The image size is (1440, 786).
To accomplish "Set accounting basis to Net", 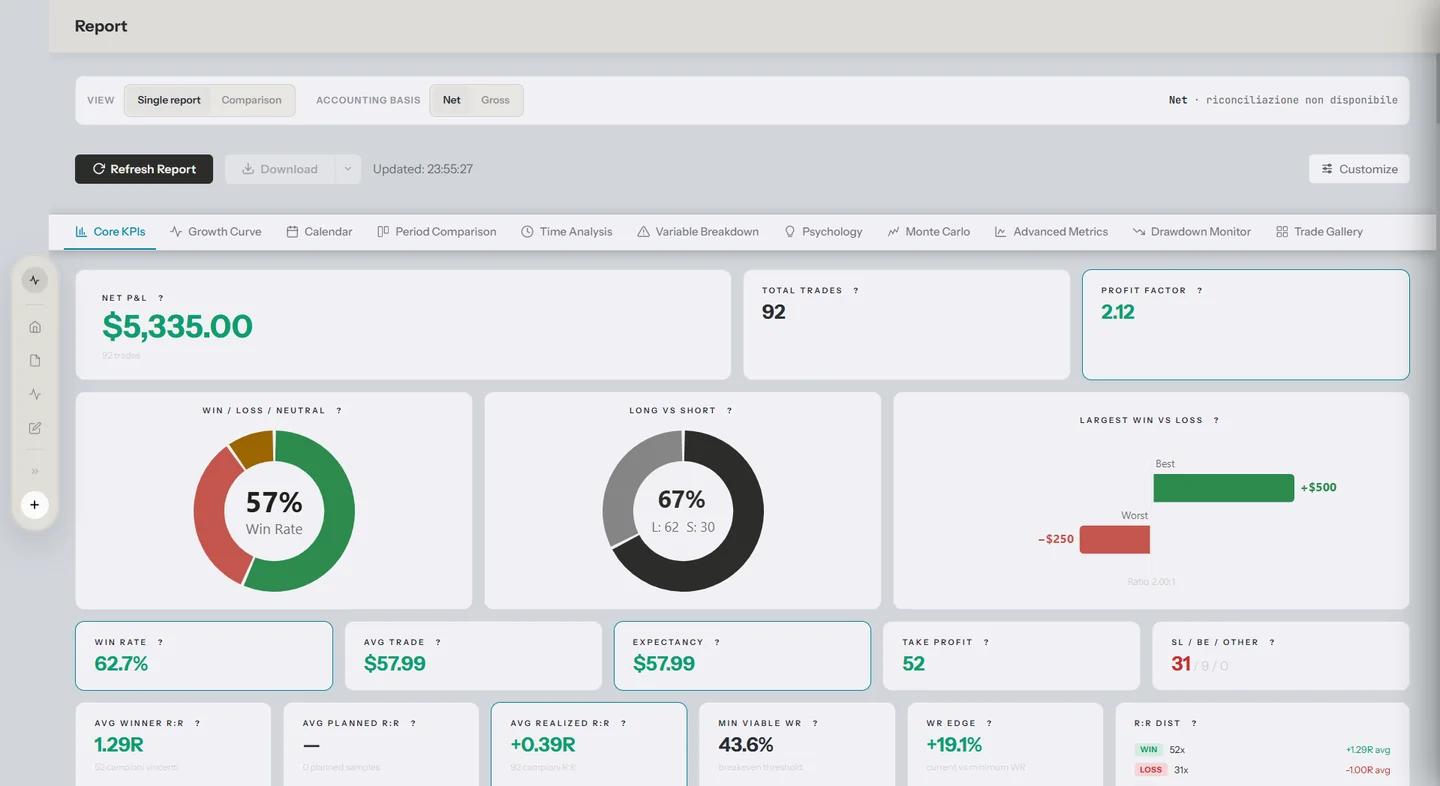I will click(x=452, y=100).
